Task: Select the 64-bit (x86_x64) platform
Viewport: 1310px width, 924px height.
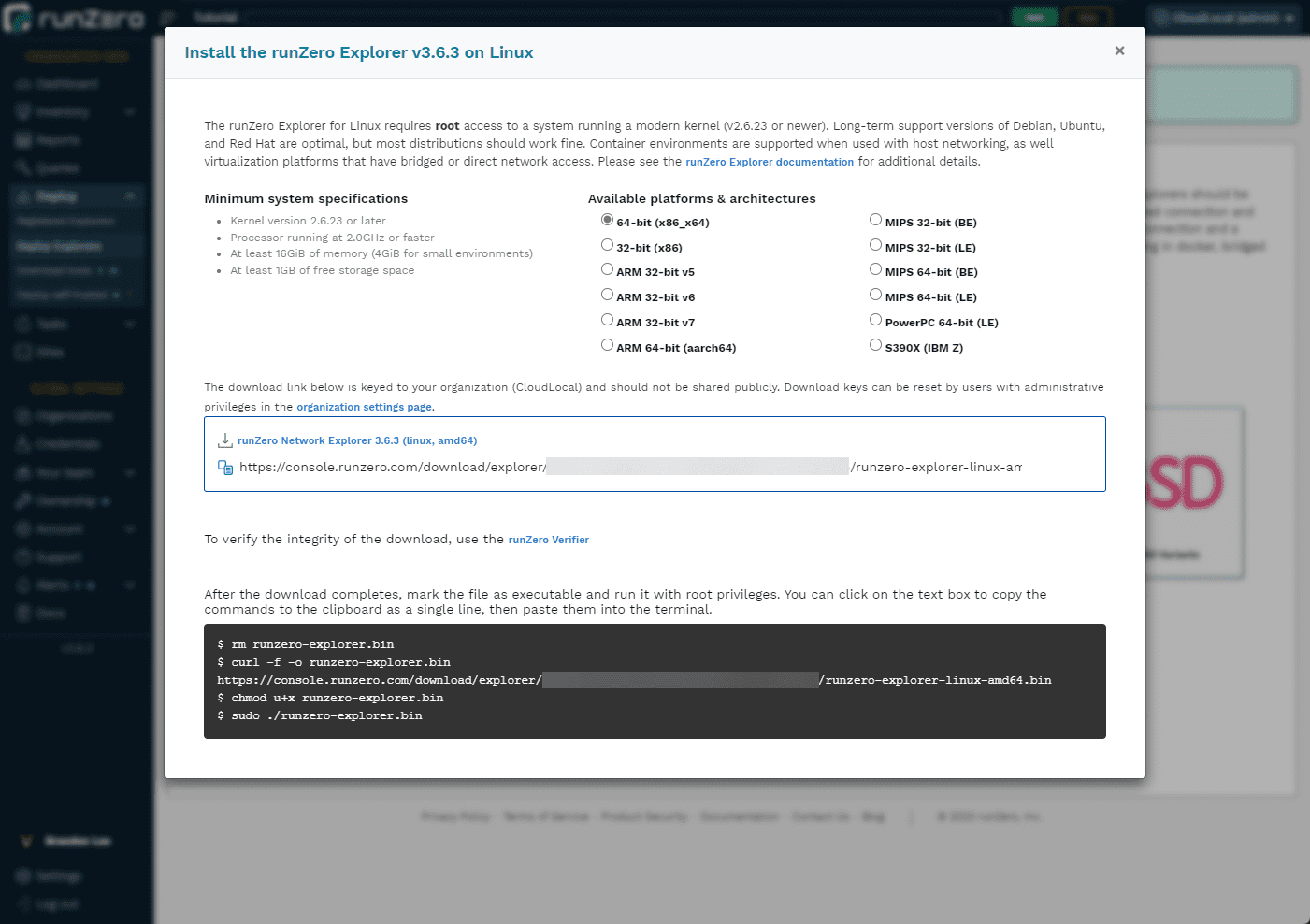Action: tap(607, 220)
